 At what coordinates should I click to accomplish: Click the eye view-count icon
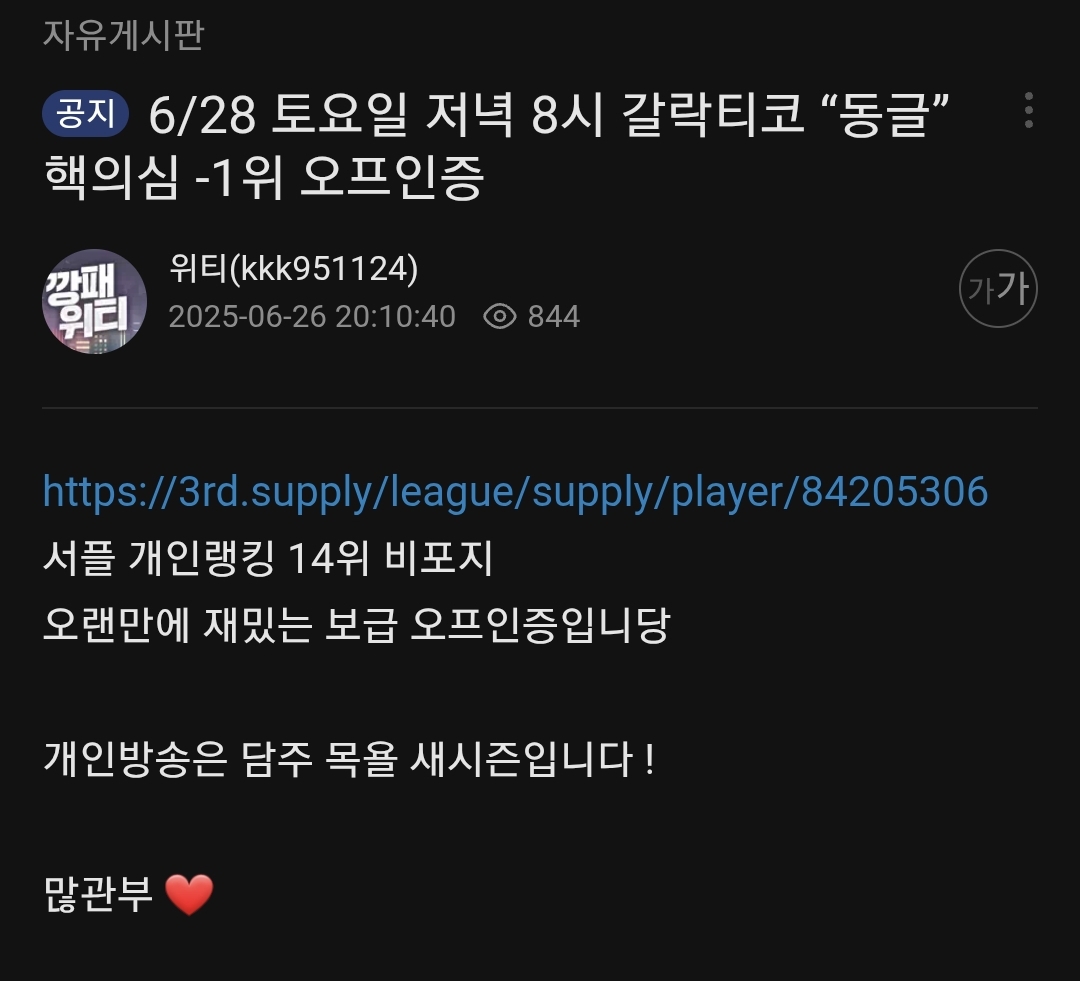click(499, 316)
